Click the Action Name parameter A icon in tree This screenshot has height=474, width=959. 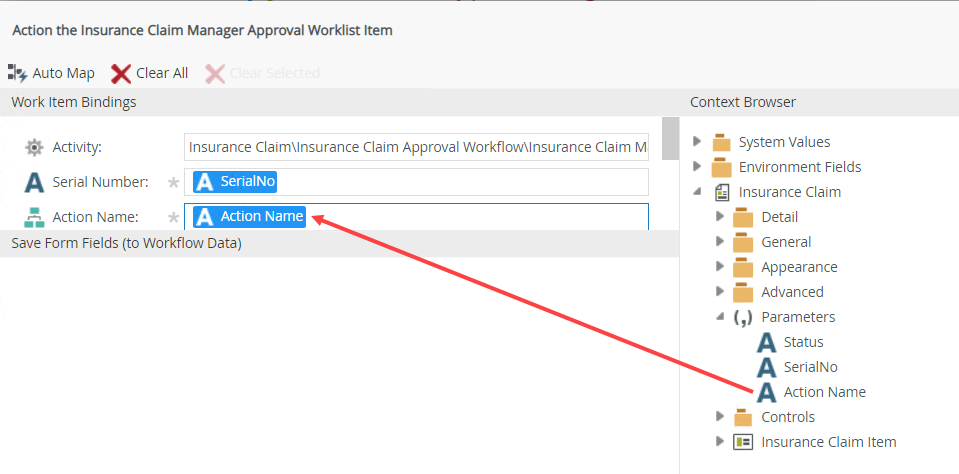click(766, 393)
